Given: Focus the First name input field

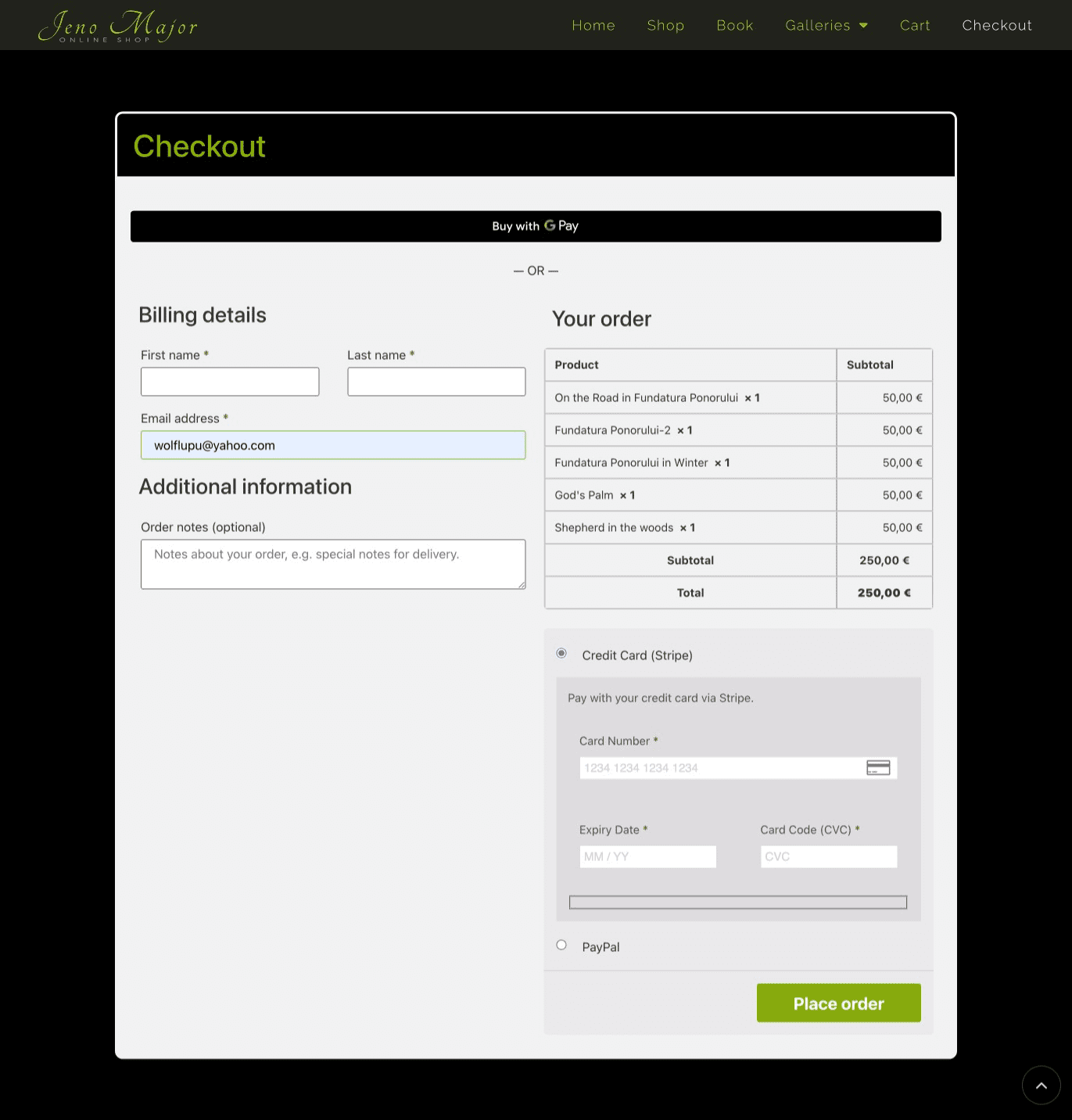Looking at the screenshot, I should 230,382.
